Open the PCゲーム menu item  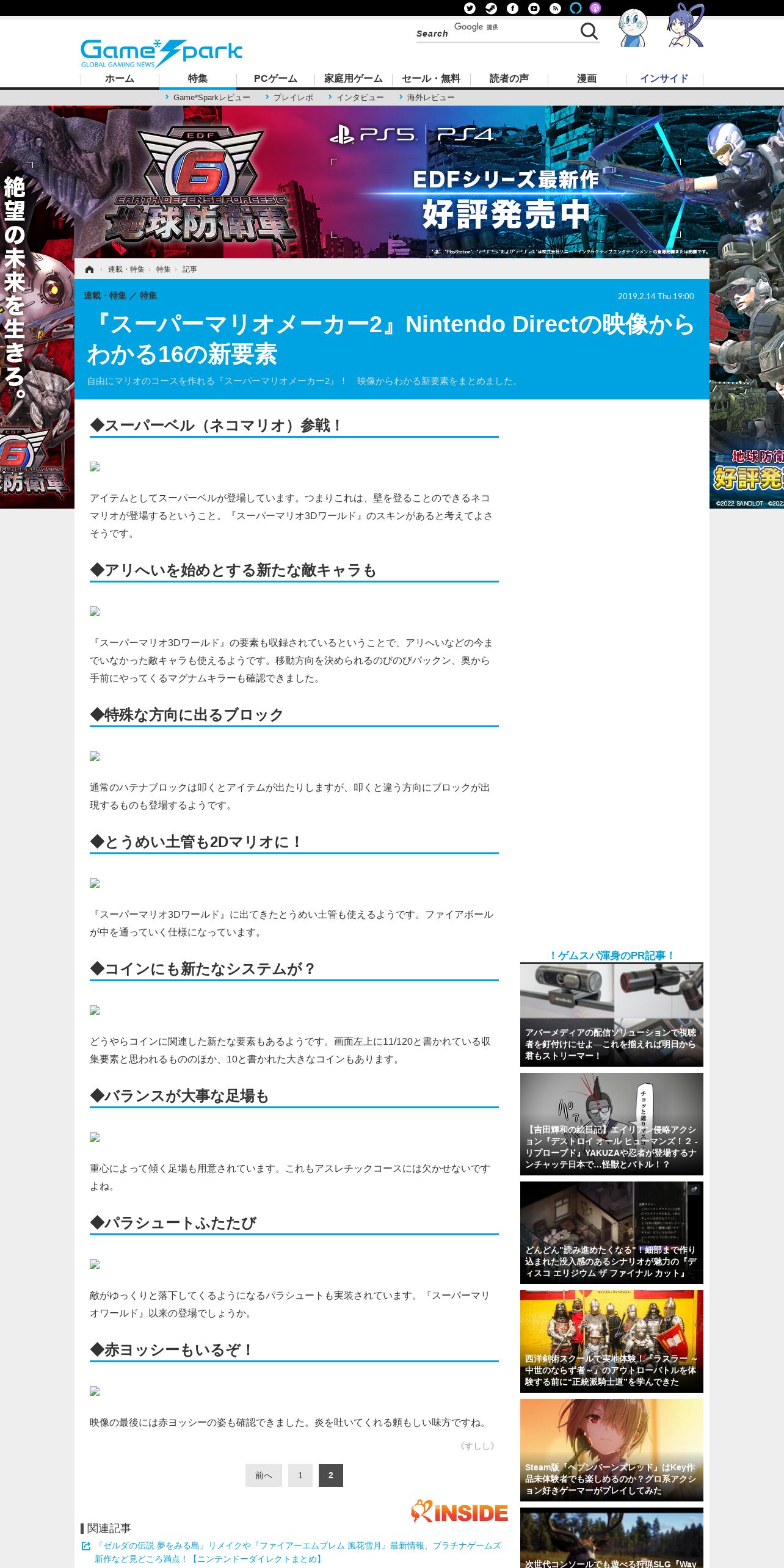click(x=275, y=79)
